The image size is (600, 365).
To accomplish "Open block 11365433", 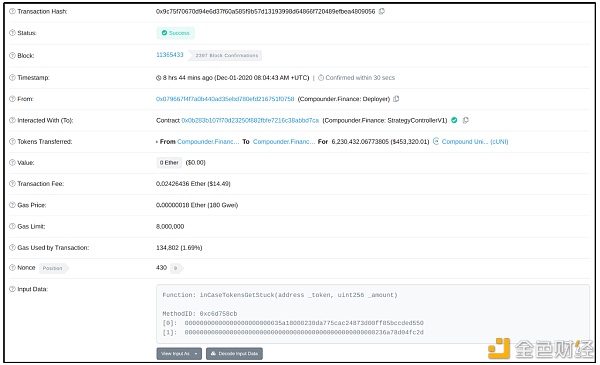I will pyautogui.click(x=170, y=55).
